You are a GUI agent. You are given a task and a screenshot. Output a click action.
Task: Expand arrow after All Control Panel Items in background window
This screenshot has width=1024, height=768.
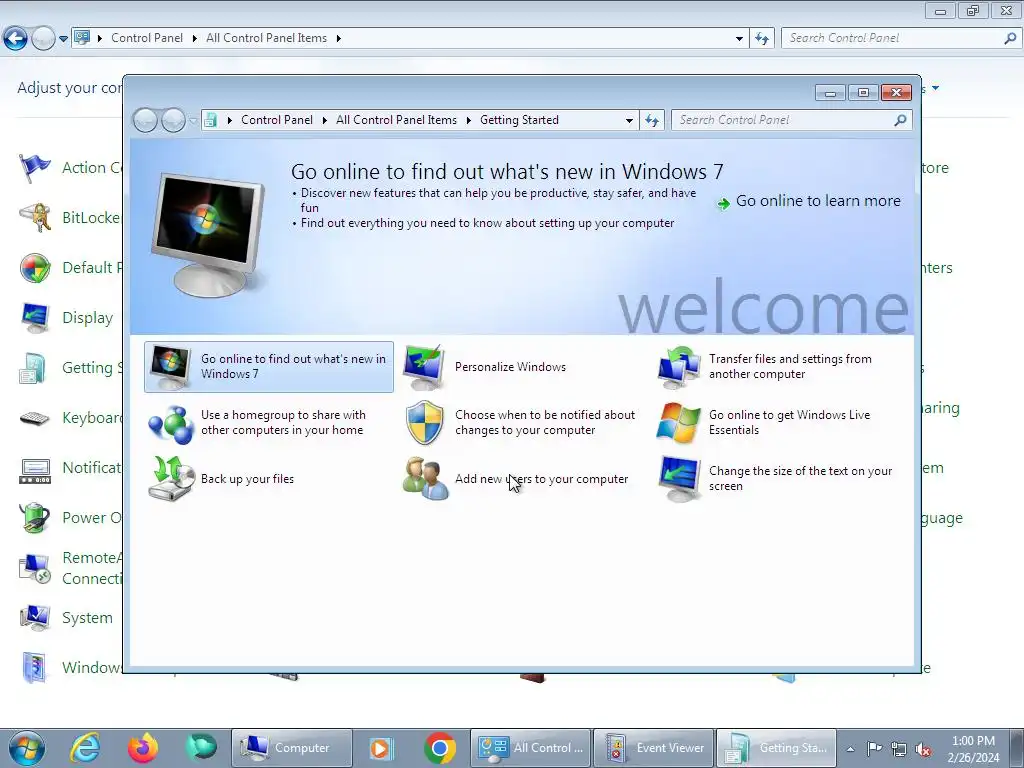[339, 38]
